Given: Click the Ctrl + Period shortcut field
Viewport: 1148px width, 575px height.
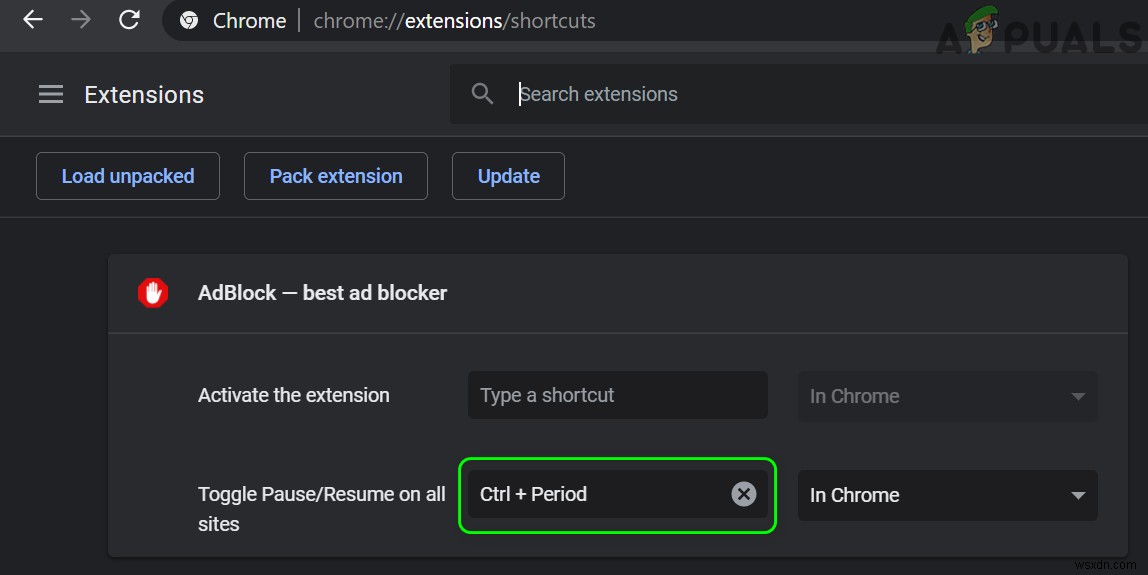Looking at the screenshot, I should [x=617, y=494].
